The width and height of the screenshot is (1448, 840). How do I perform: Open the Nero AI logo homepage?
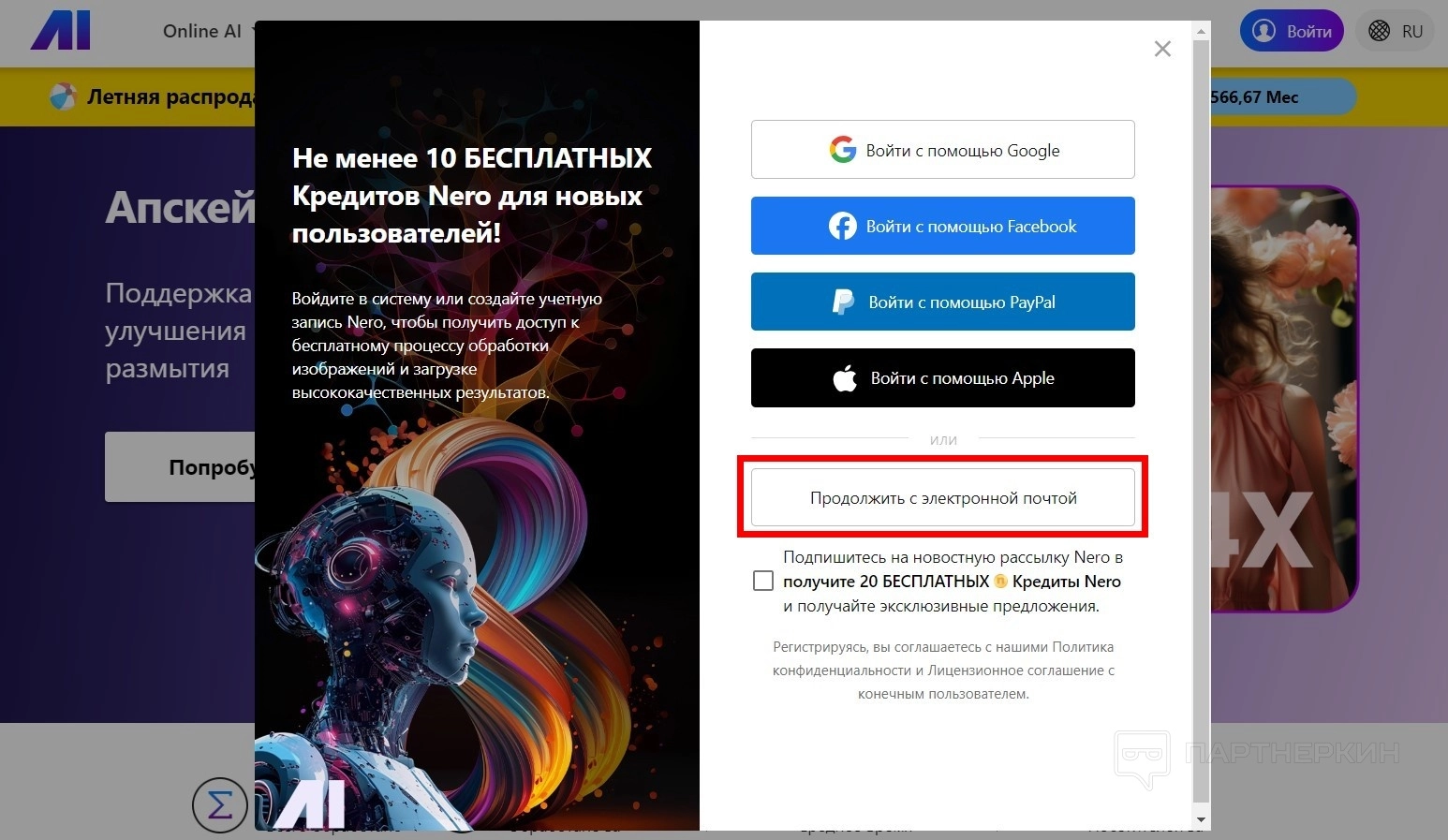(x=61, y=31)
